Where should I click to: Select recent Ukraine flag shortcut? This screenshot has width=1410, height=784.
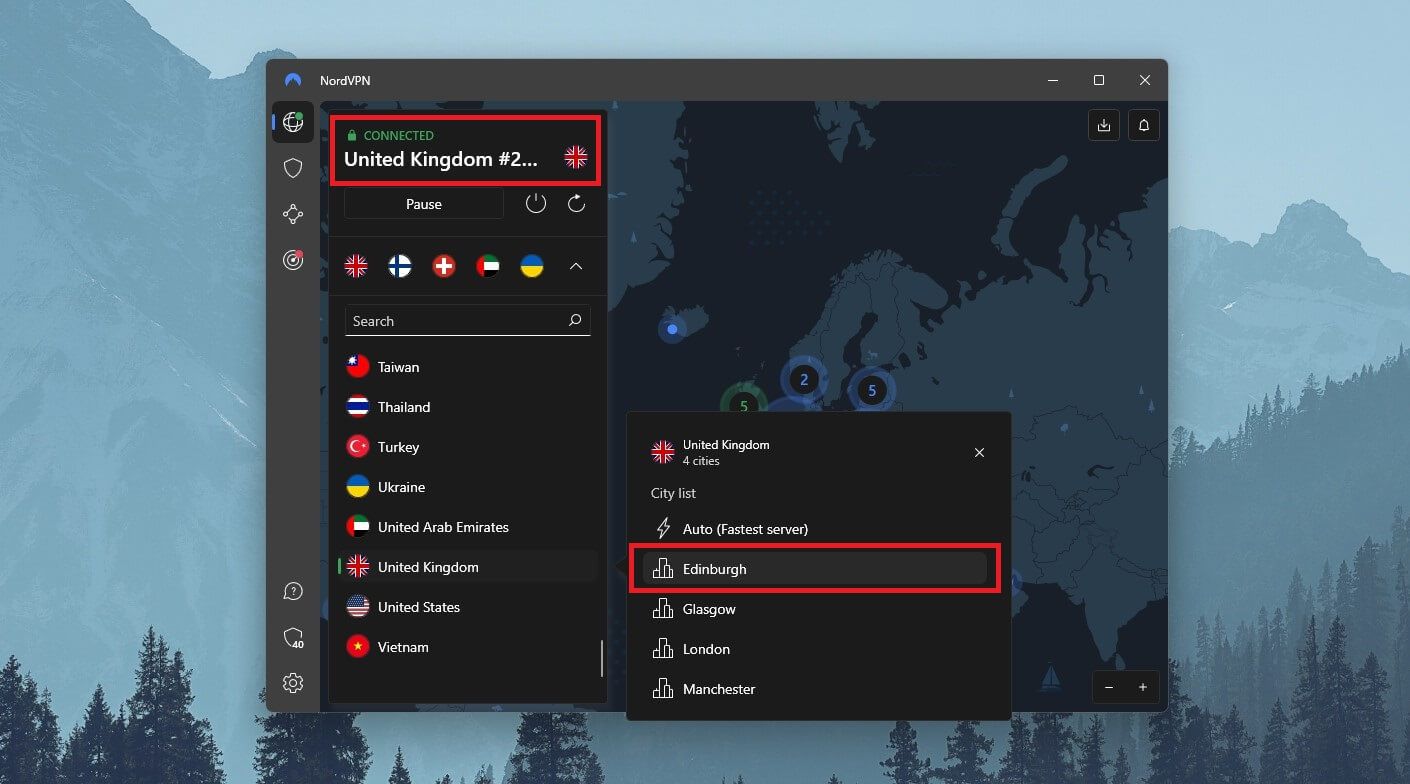pos(532,266)
